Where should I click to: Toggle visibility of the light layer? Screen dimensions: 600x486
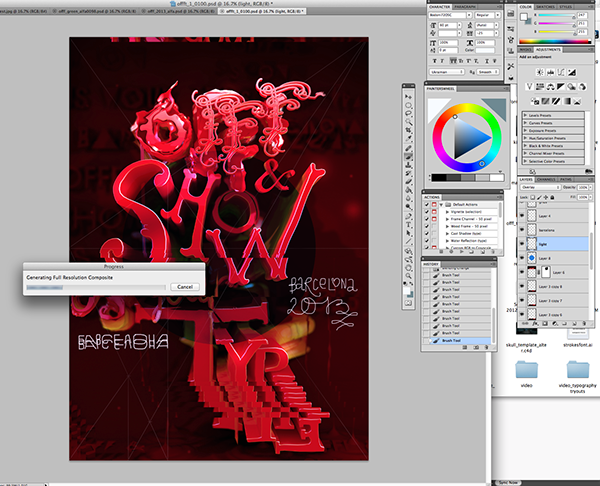[x=522, y=244]
